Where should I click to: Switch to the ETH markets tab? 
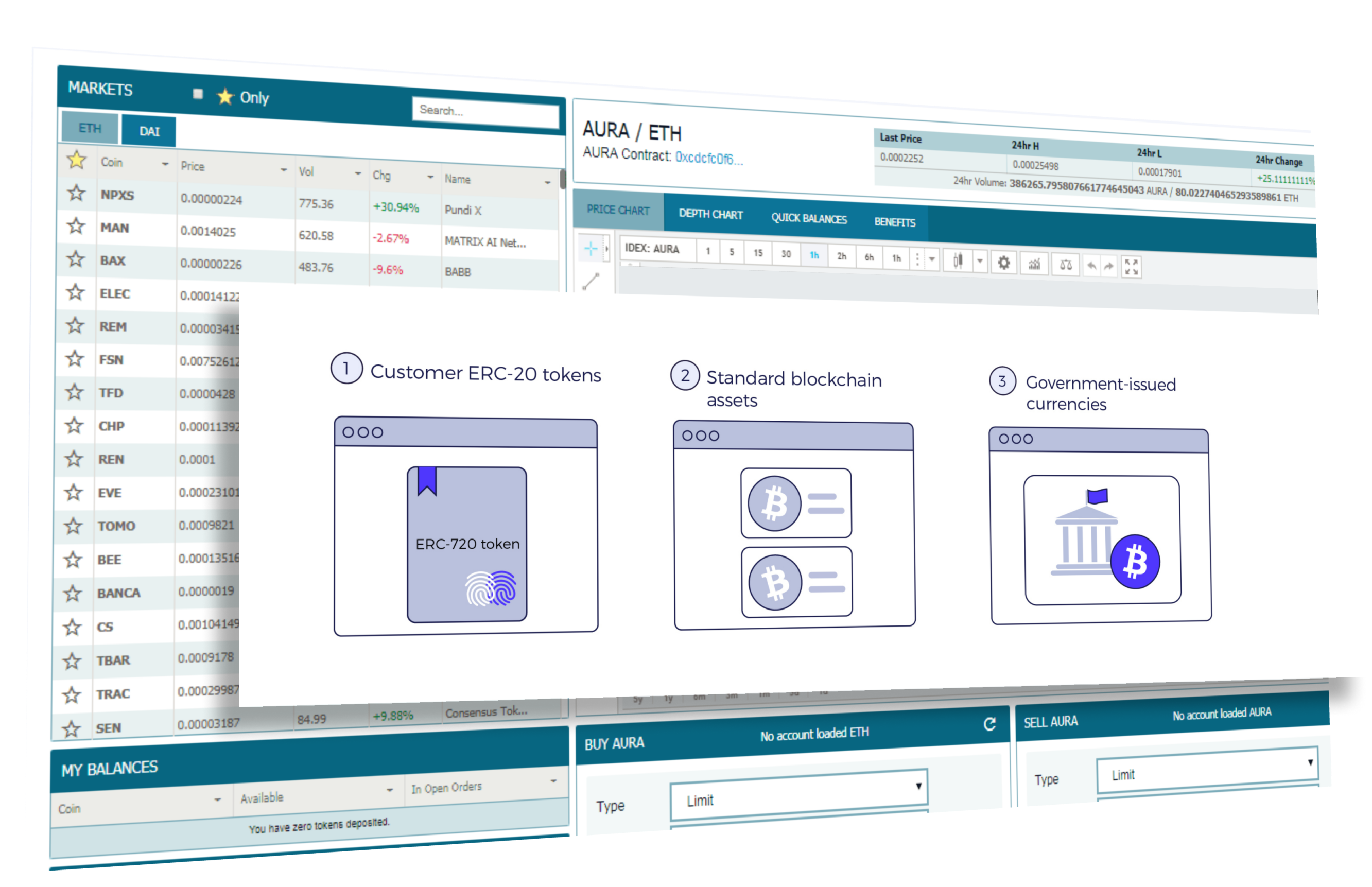click(90, 128)
